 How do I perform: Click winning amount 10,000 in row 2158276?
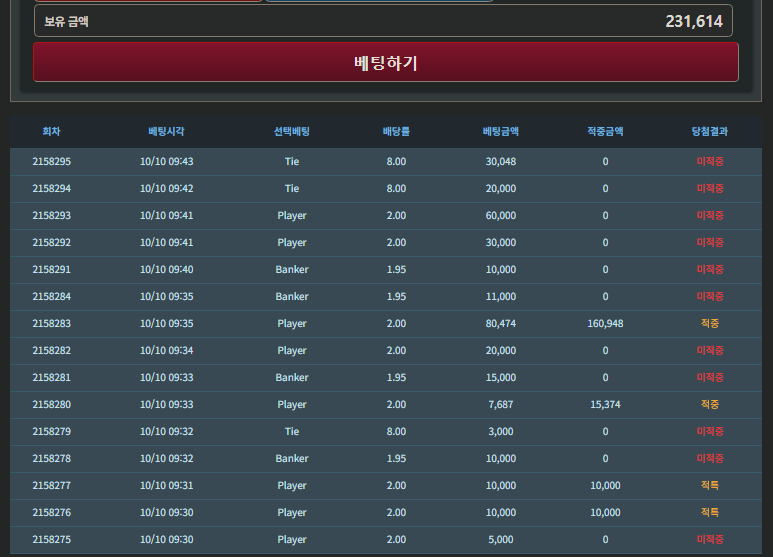pyautogui.click(x=605, y=513)
